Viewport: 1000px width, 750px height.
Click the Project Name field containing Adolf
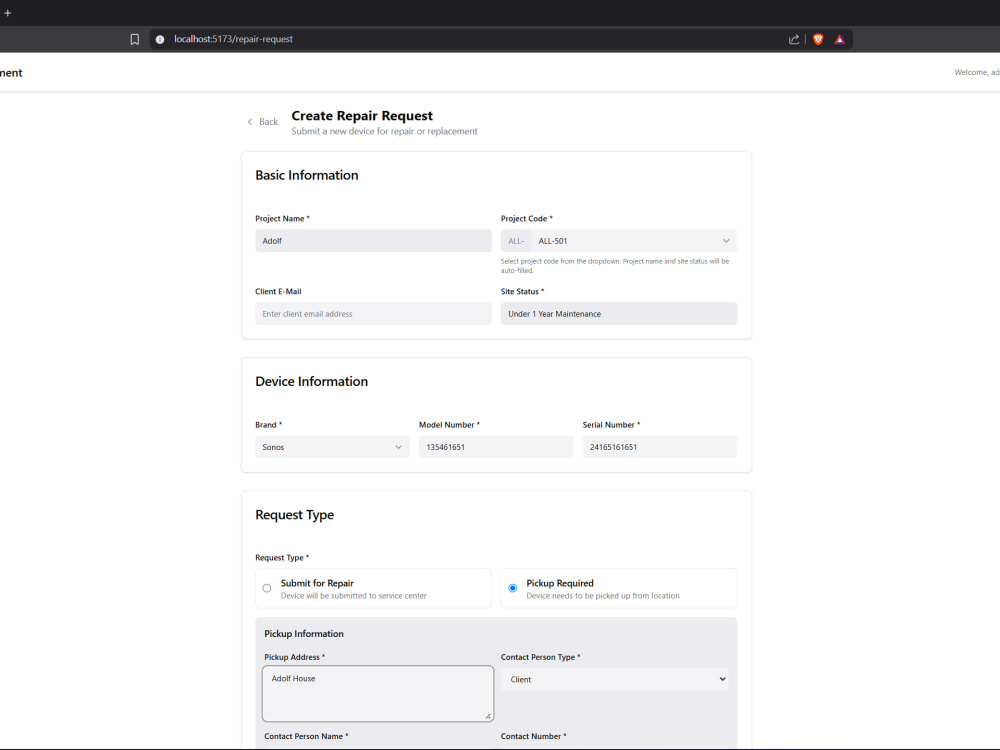point(373,240)
